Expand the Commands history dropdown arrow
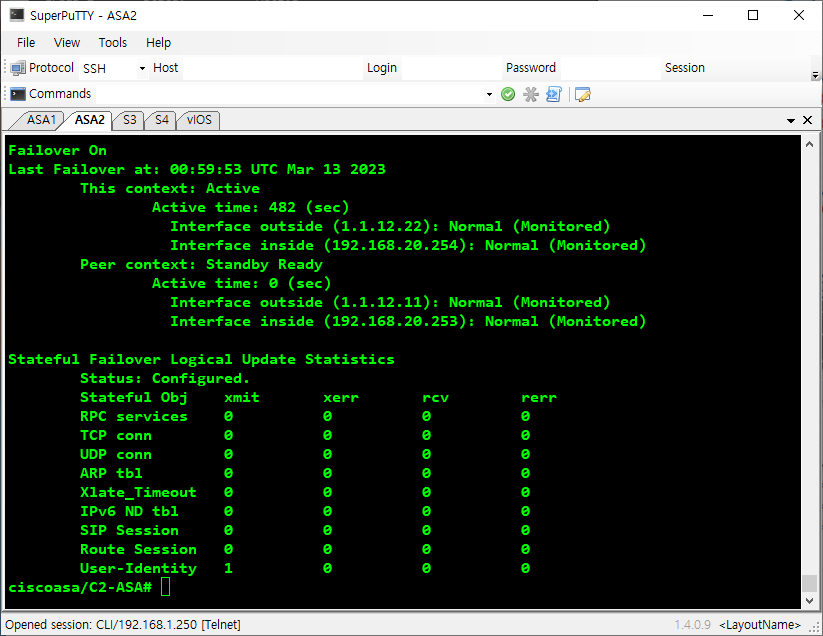The height and width of the screenshot is (636, 823). (489, 94)
